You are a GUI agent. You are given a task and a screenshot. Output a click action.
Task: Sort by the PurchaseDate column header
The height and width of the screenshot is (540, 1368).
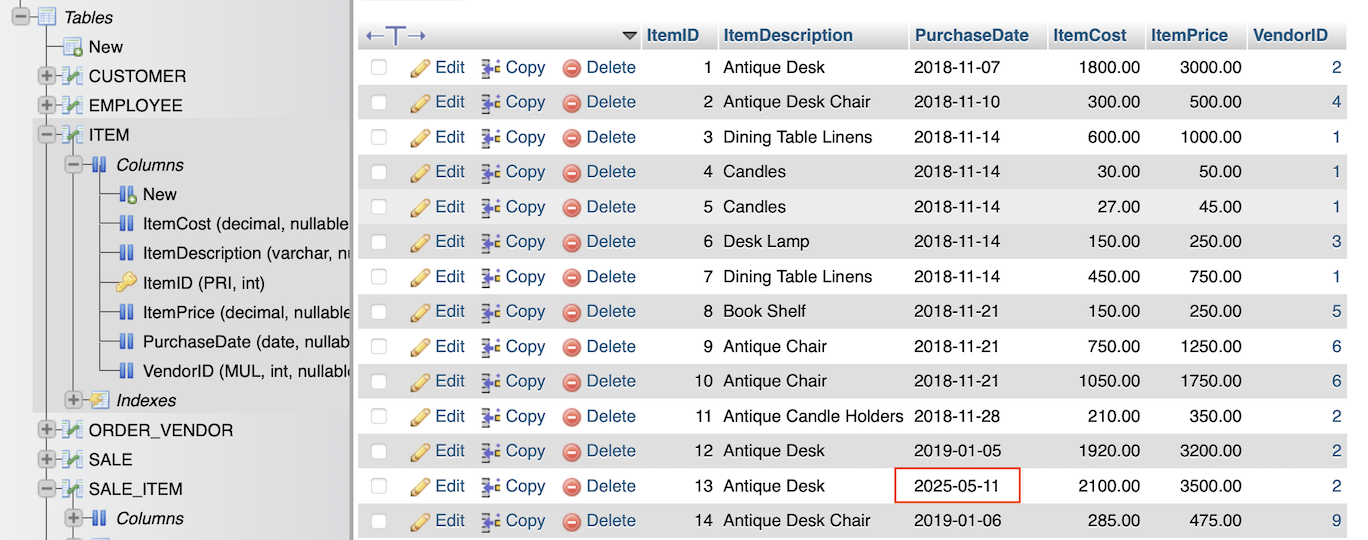[971, 35]
